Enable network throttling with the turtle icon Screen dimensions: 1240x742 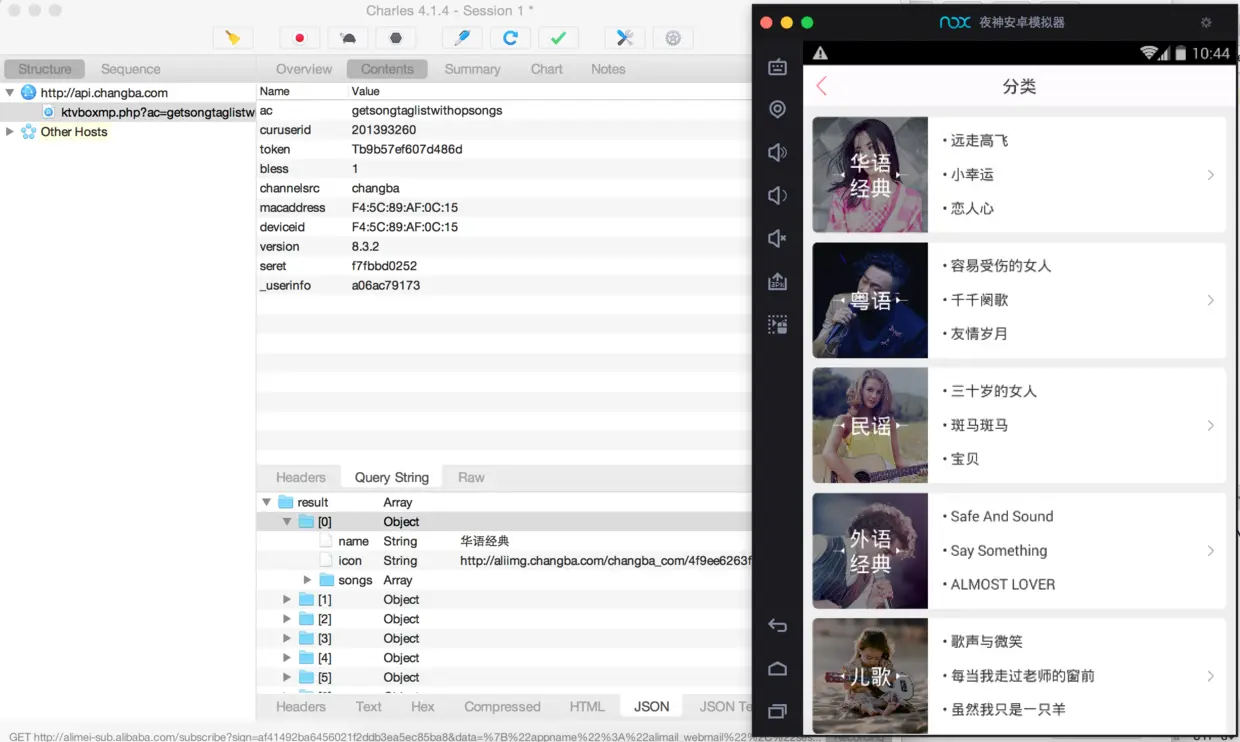click(x=347, y=37)
